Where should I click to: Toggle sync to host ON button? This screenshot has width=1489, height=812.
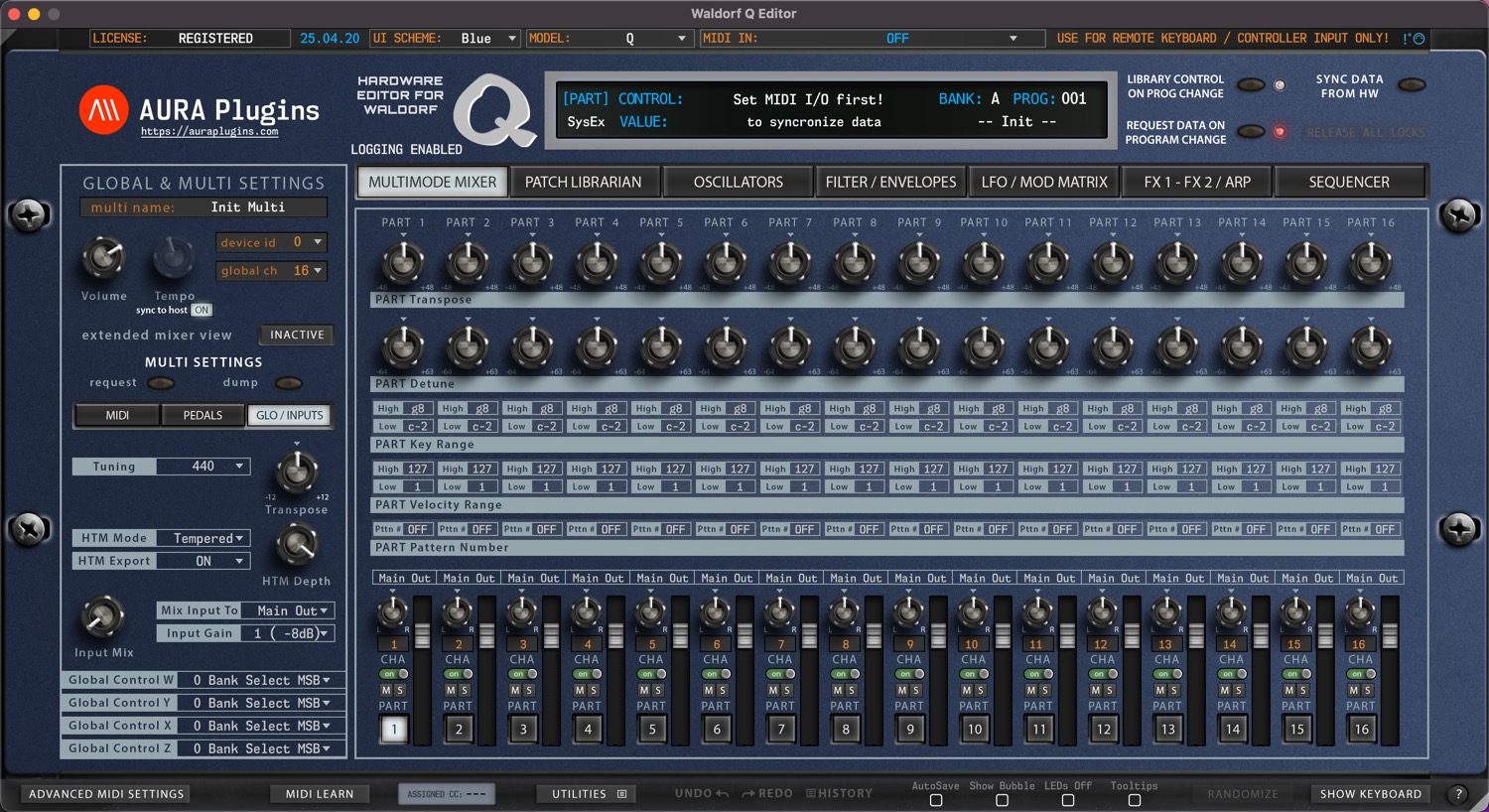[202, 310]
